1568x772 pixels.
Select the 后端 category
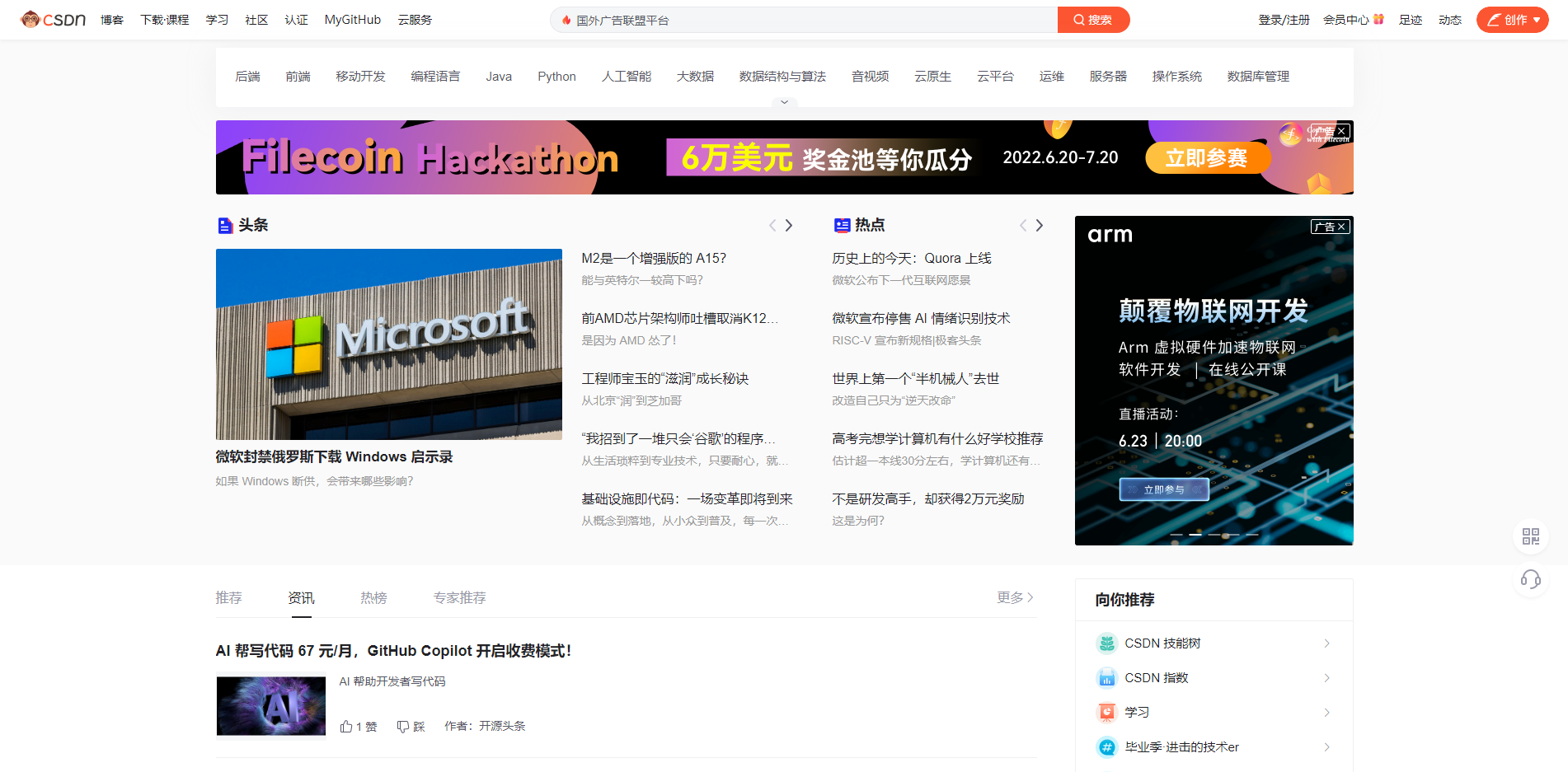[247, 77]
